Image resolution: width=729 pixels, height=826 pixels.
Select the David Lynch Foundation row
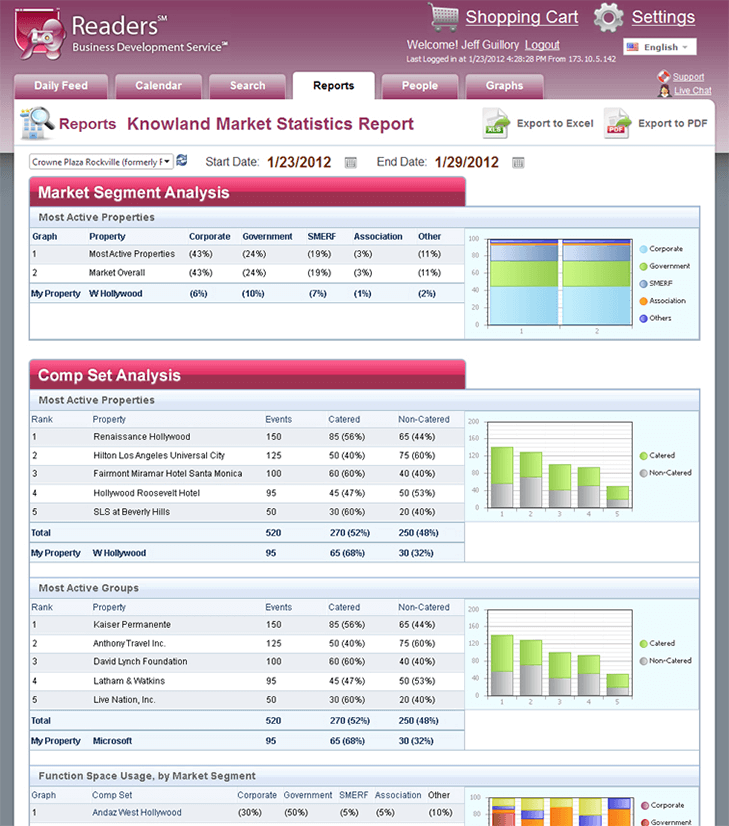(x=247, y=662)
